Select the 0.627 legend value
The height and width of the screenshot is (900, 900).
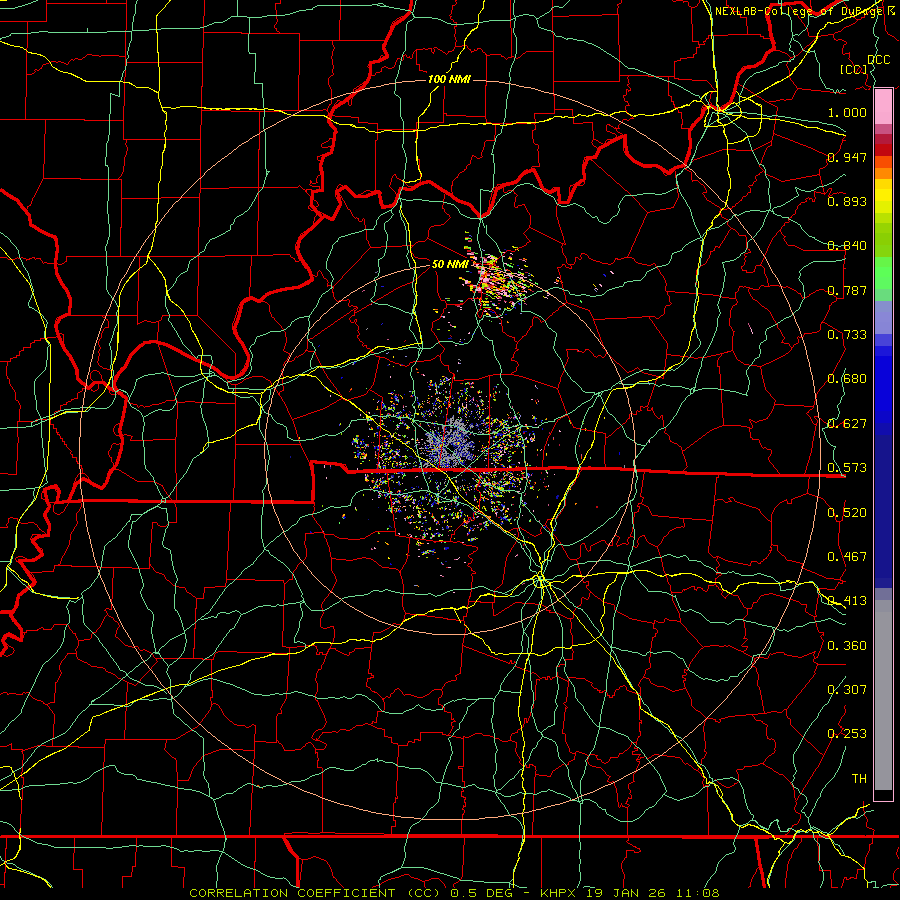[847, 424]
